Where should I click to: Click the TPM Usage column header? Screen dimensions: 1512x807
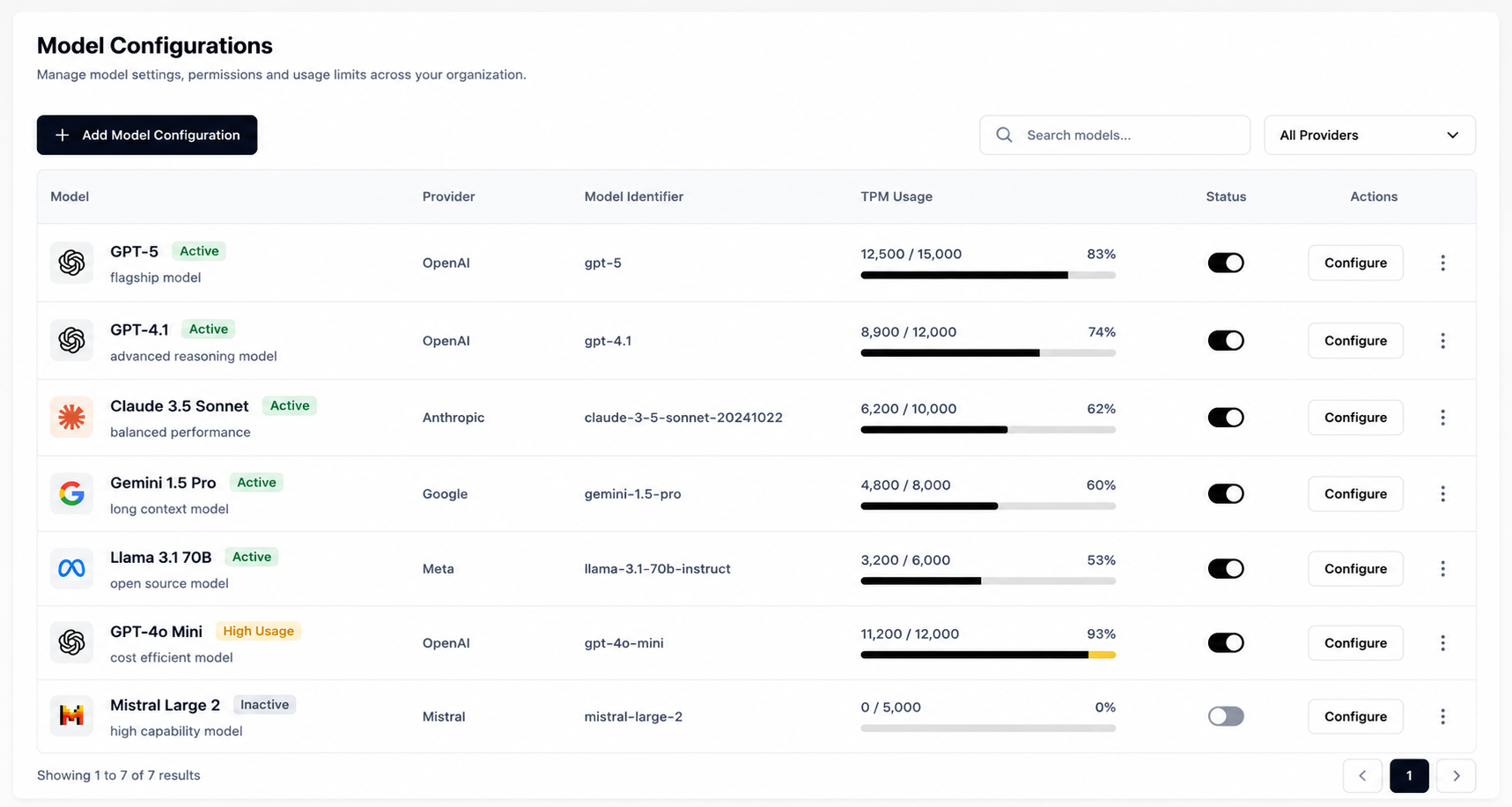point(896,196)
